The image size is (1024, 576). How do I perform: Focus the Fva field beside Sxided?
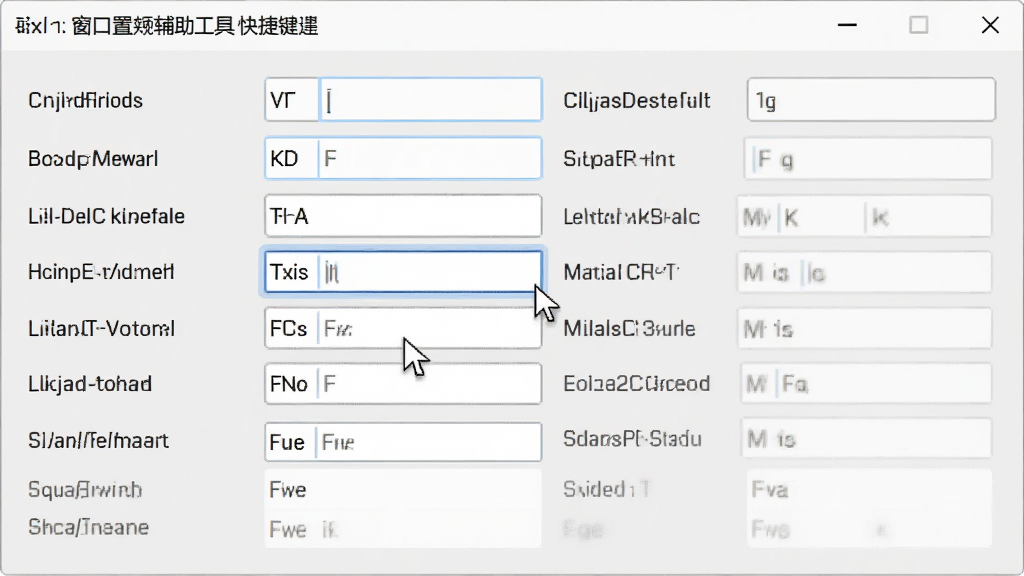[869, 489]
